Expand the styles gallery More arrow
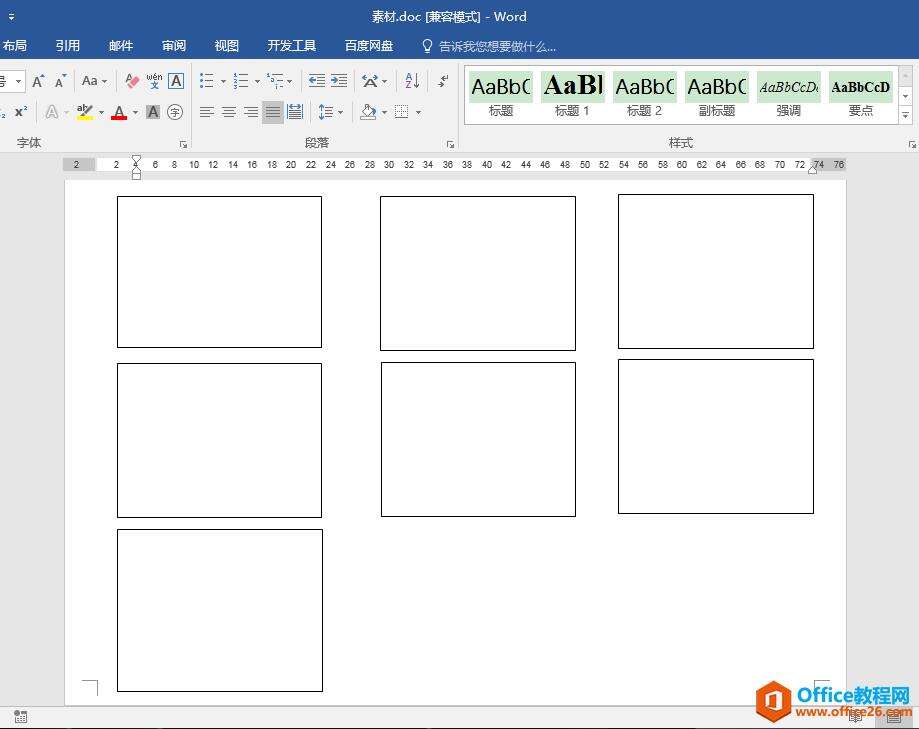This screenshot has width=919, height=729. coord(906,116)
